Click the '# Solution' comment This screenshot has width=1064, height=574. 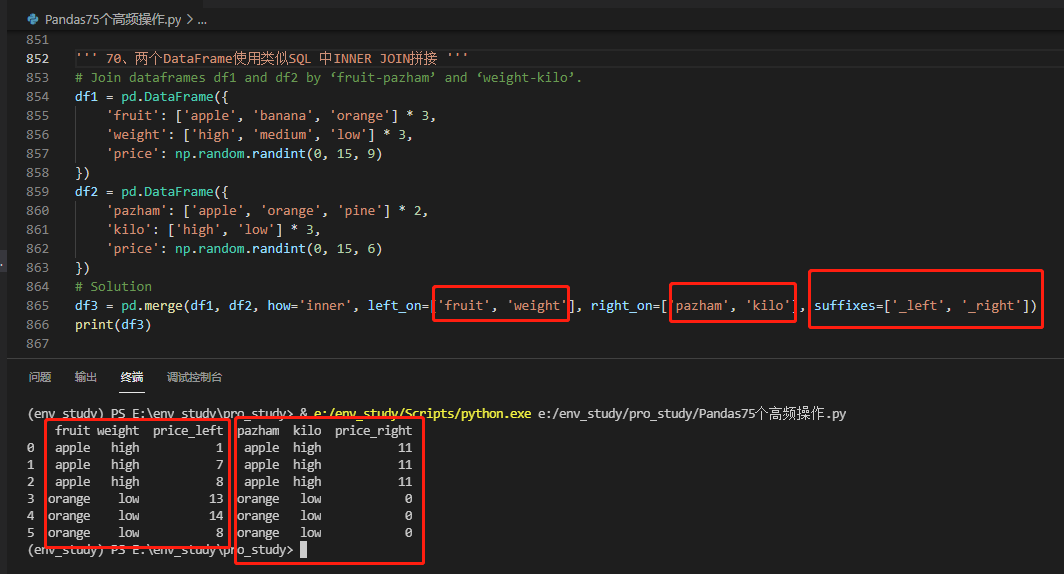(113, 286)
